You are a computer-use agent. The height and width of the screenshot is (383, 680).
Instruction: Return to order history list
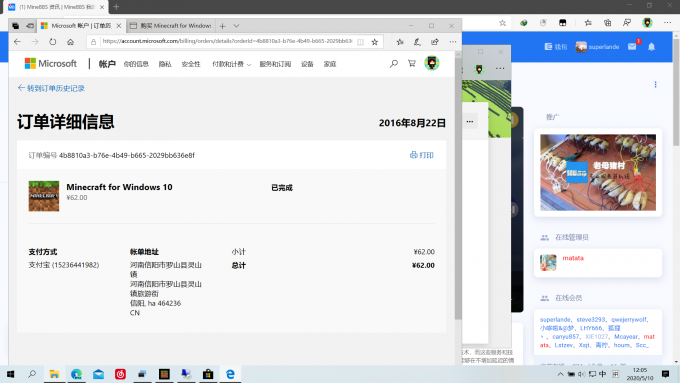click(x=51, y=88)
